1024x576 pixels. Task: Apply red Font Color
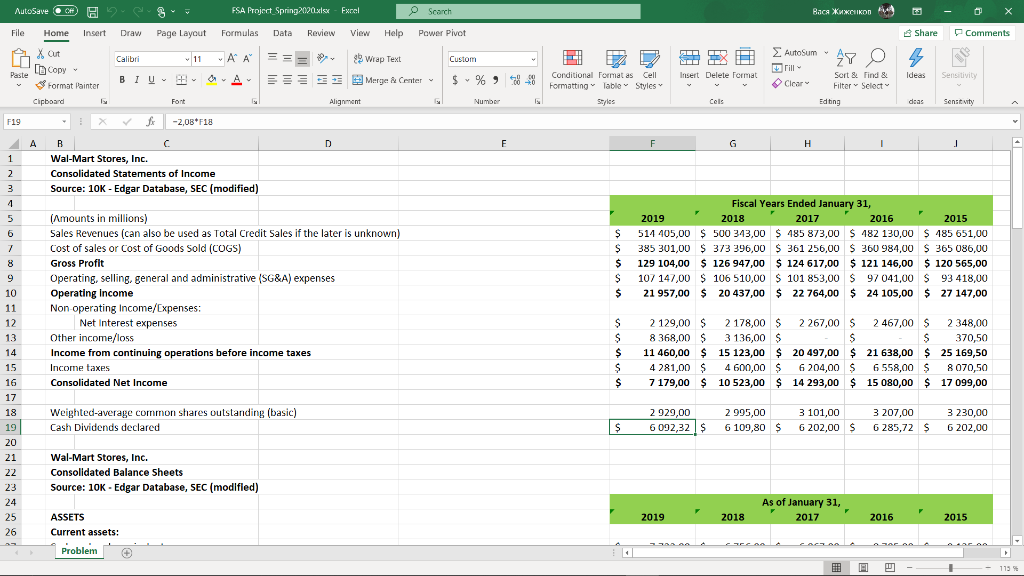[x=237, y=80]
